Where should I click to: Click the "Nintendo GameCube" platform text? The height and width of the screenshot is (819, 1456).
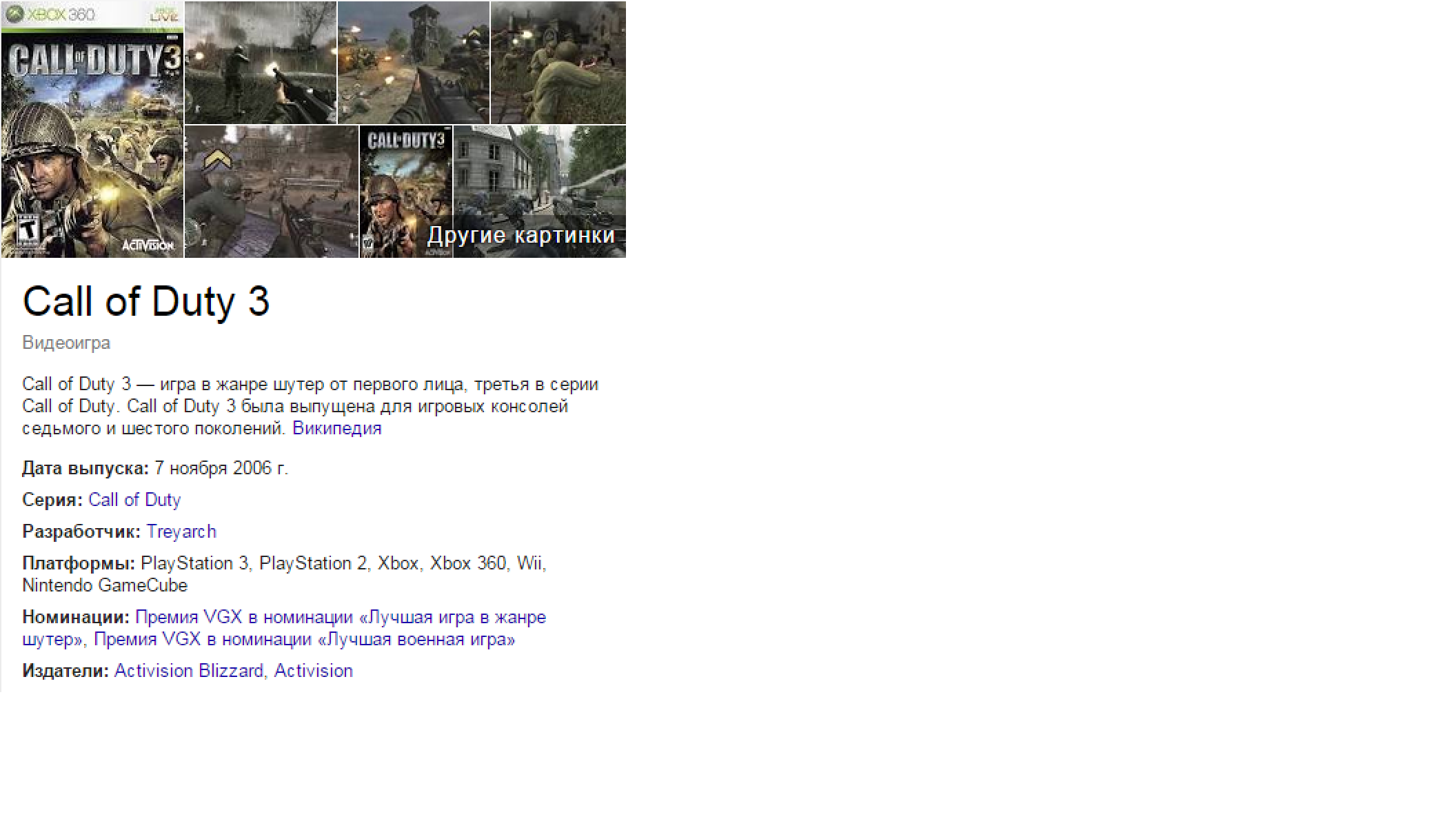pyautogui.click(x=105, y=585)
